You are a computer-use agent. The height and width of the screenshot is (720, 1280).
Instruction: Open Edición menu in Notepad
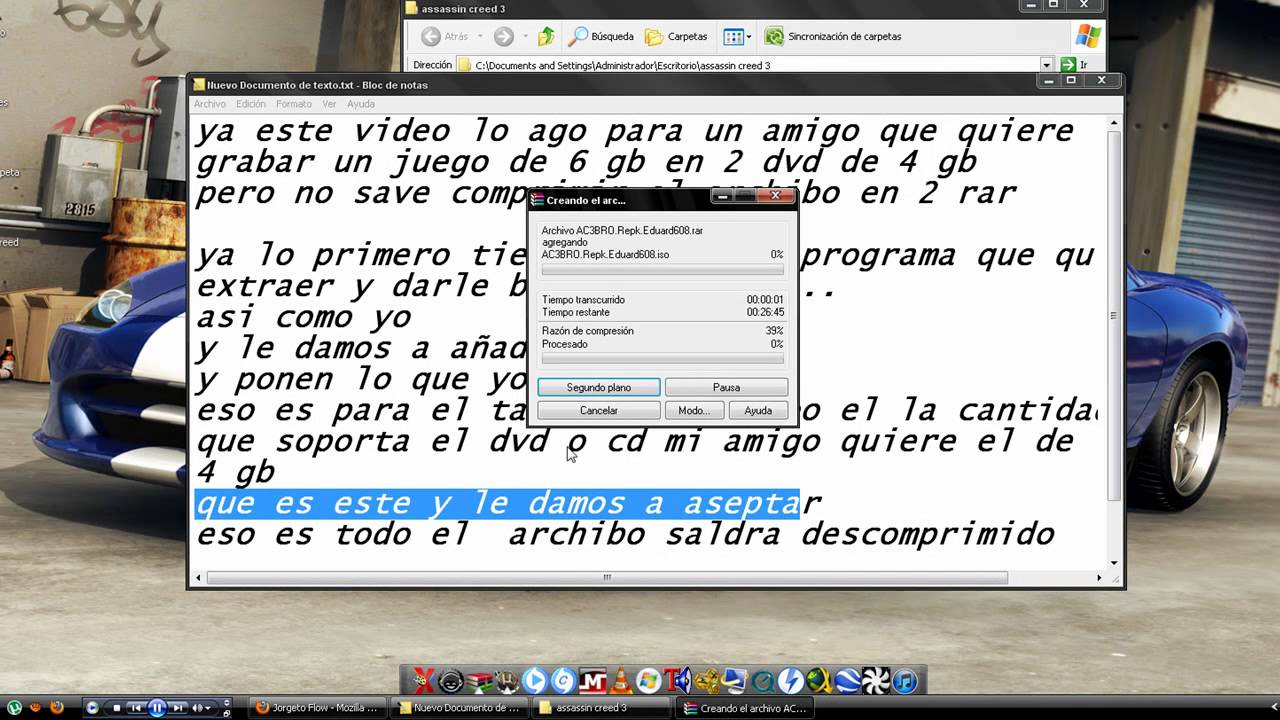tap(251, 104)
